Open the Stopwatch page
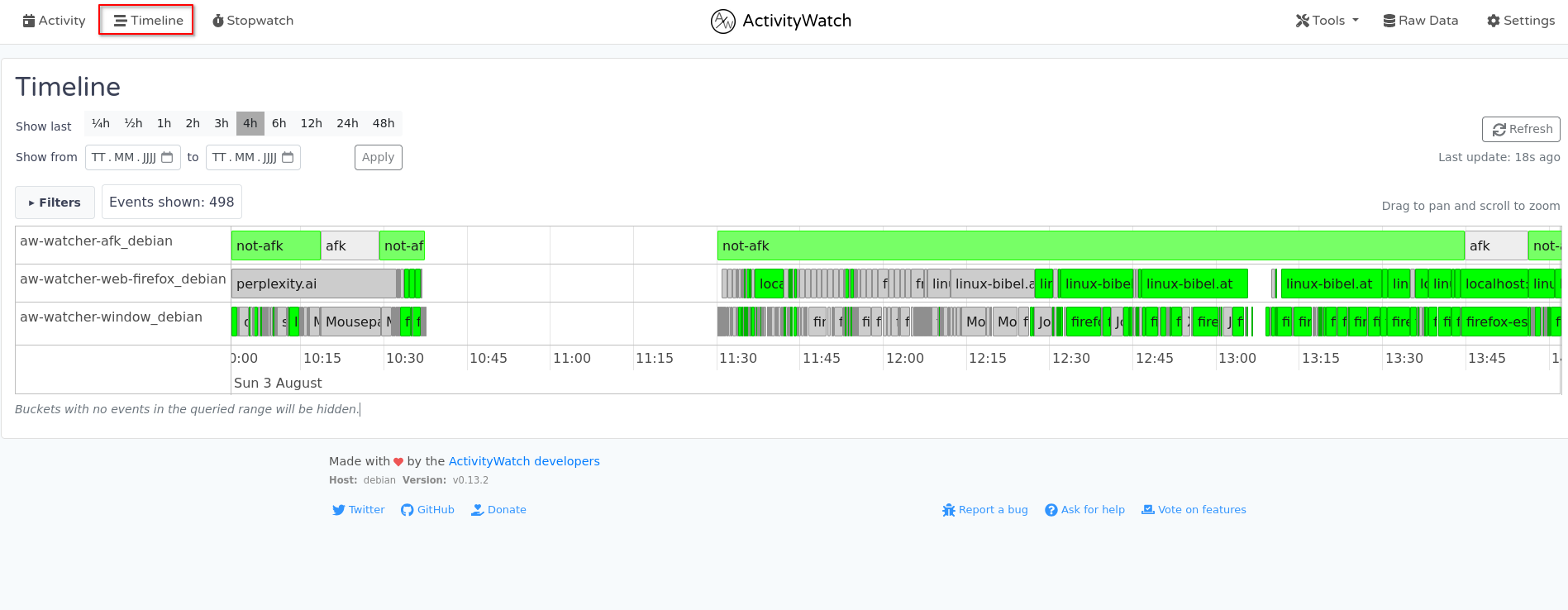Viewport: 1568px width, 610px height. tap(253, 21)
